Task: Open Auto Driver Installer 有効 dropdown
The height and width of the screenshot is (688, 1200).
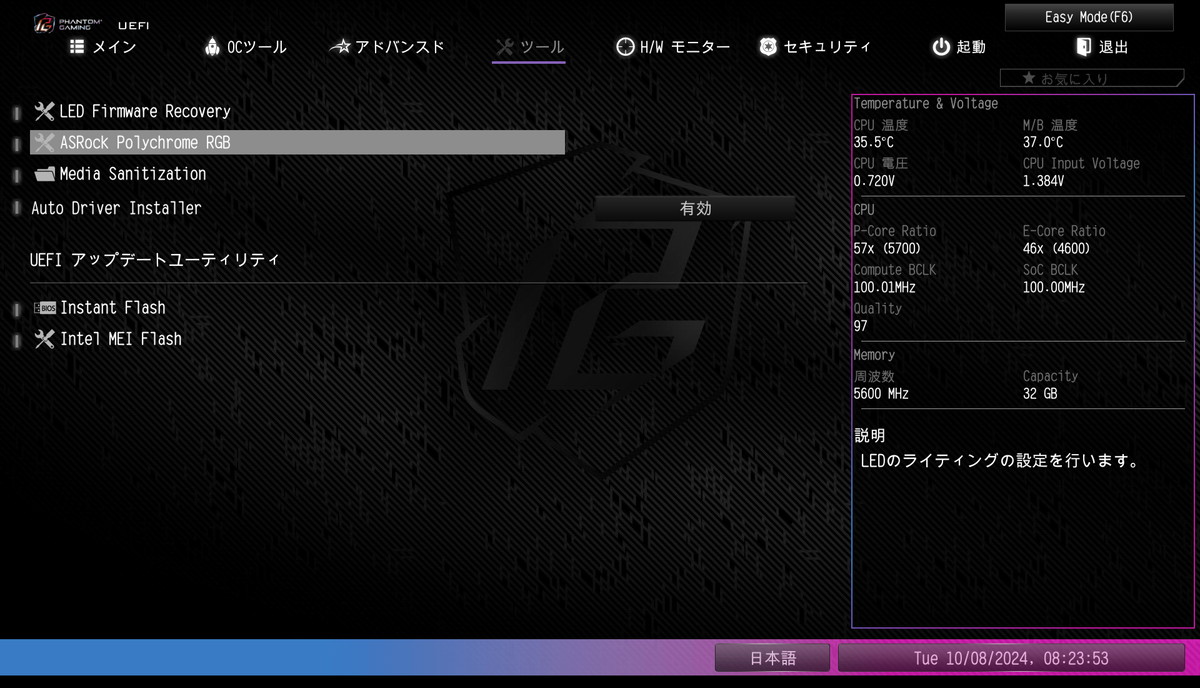Action: [x=695, y=208]
